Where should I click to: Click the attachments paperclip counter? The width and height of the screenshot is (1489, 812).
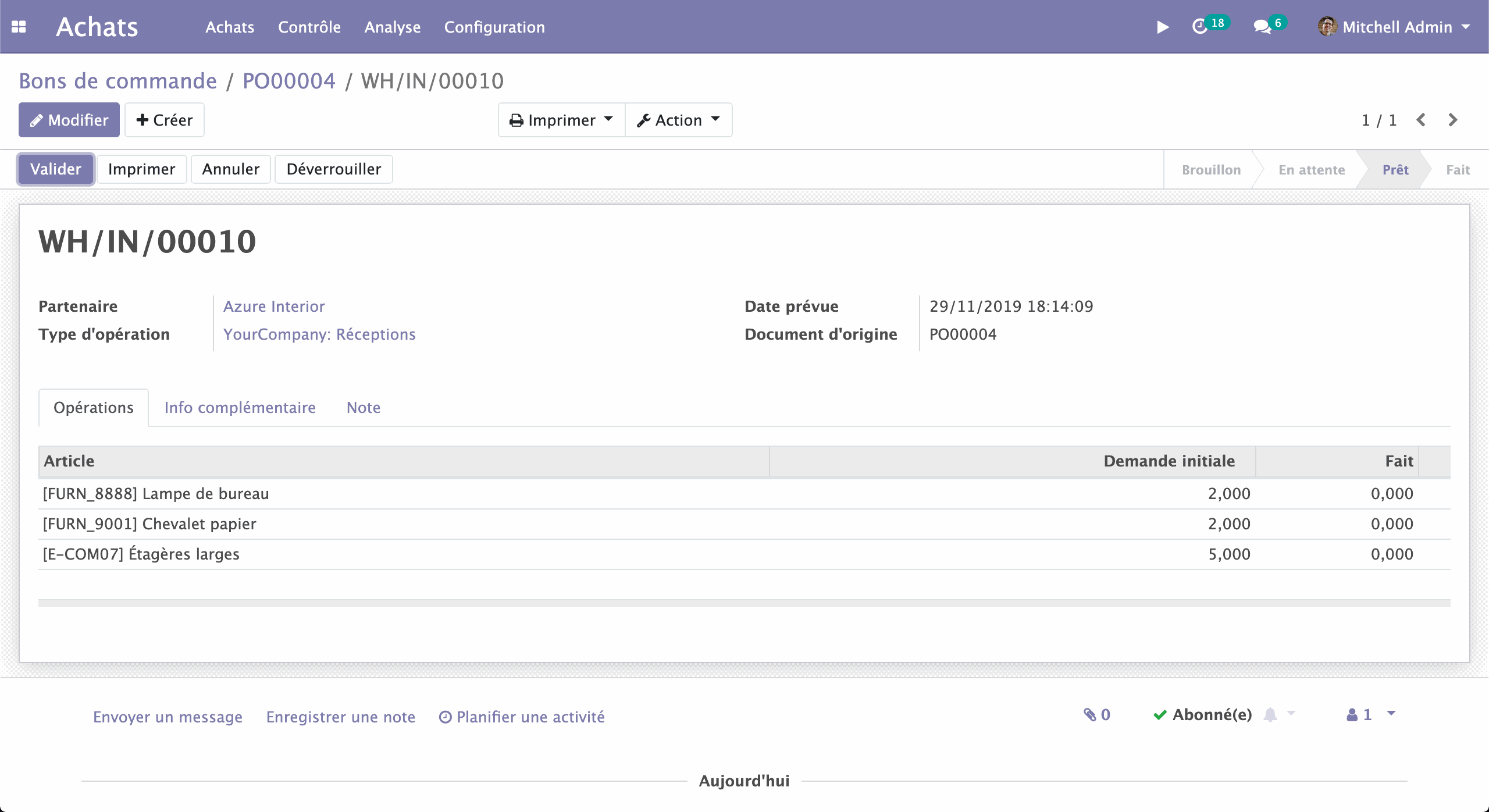pyautogui.click(x=1096, y=714)
